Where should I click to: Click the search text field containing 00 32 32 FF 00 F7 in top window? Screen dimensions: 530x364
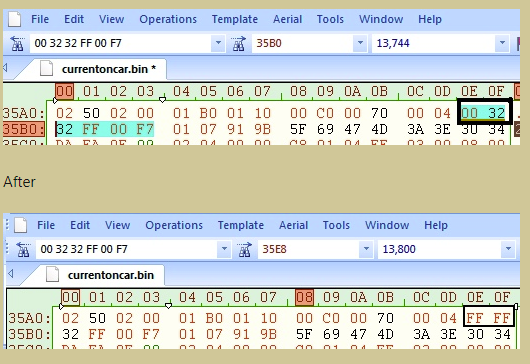pyautogui.click(x=121, y=43)
